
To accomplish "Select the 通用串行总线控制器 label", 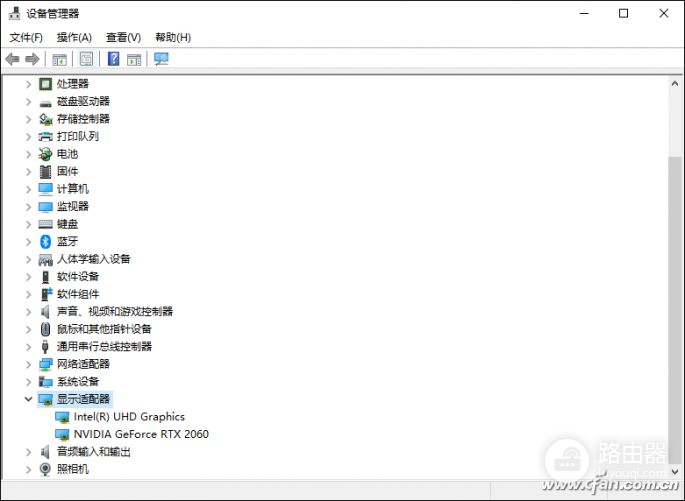I will click(104, 346).
